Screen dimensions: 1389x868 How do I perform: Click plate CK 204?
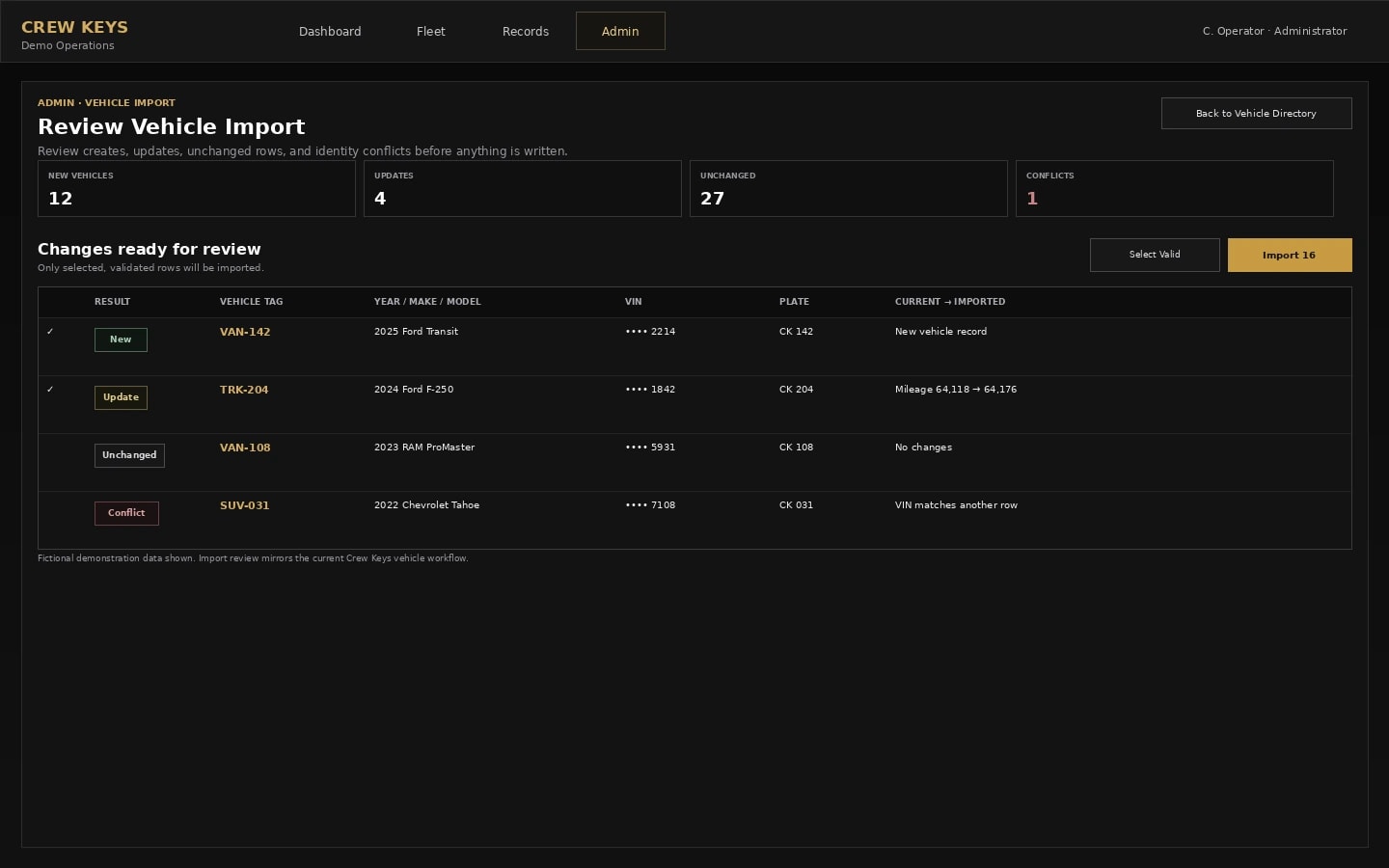click(796, 390)
